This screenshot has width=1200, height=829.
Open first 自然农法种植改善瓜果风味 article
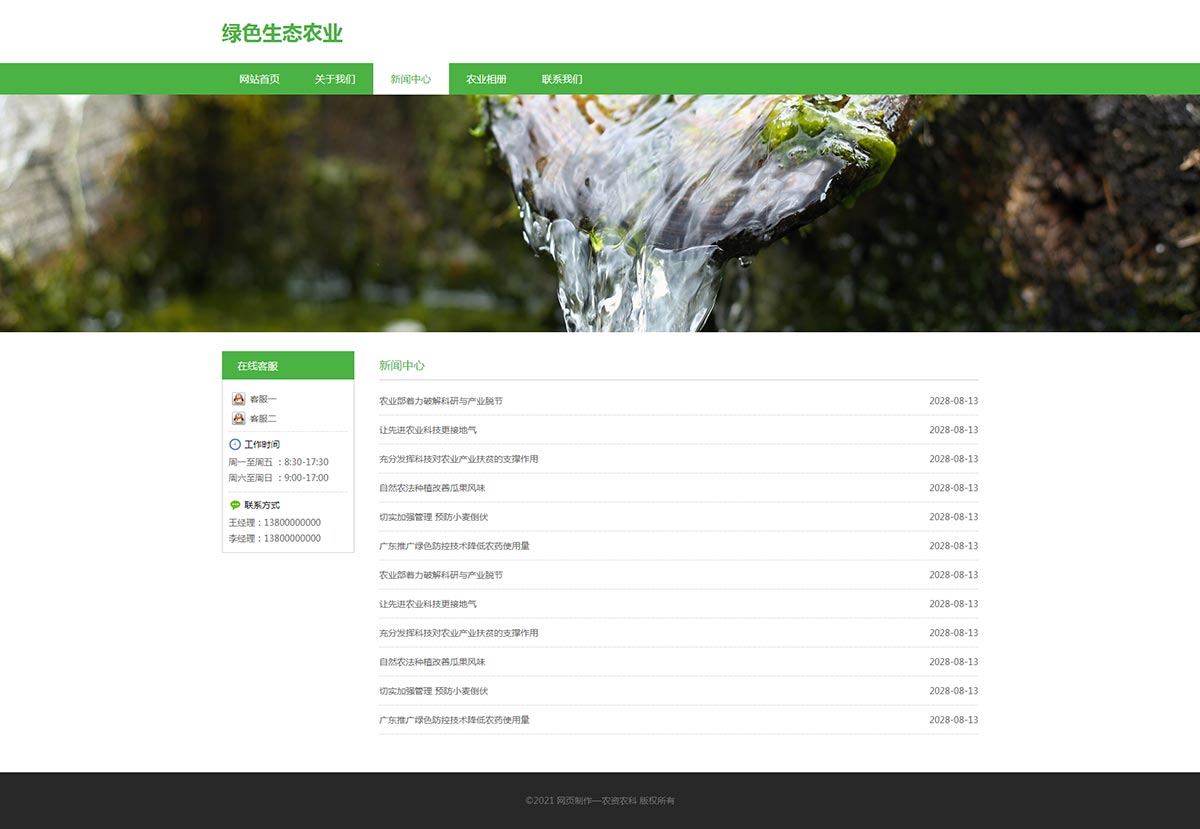(x=432, y=488)
